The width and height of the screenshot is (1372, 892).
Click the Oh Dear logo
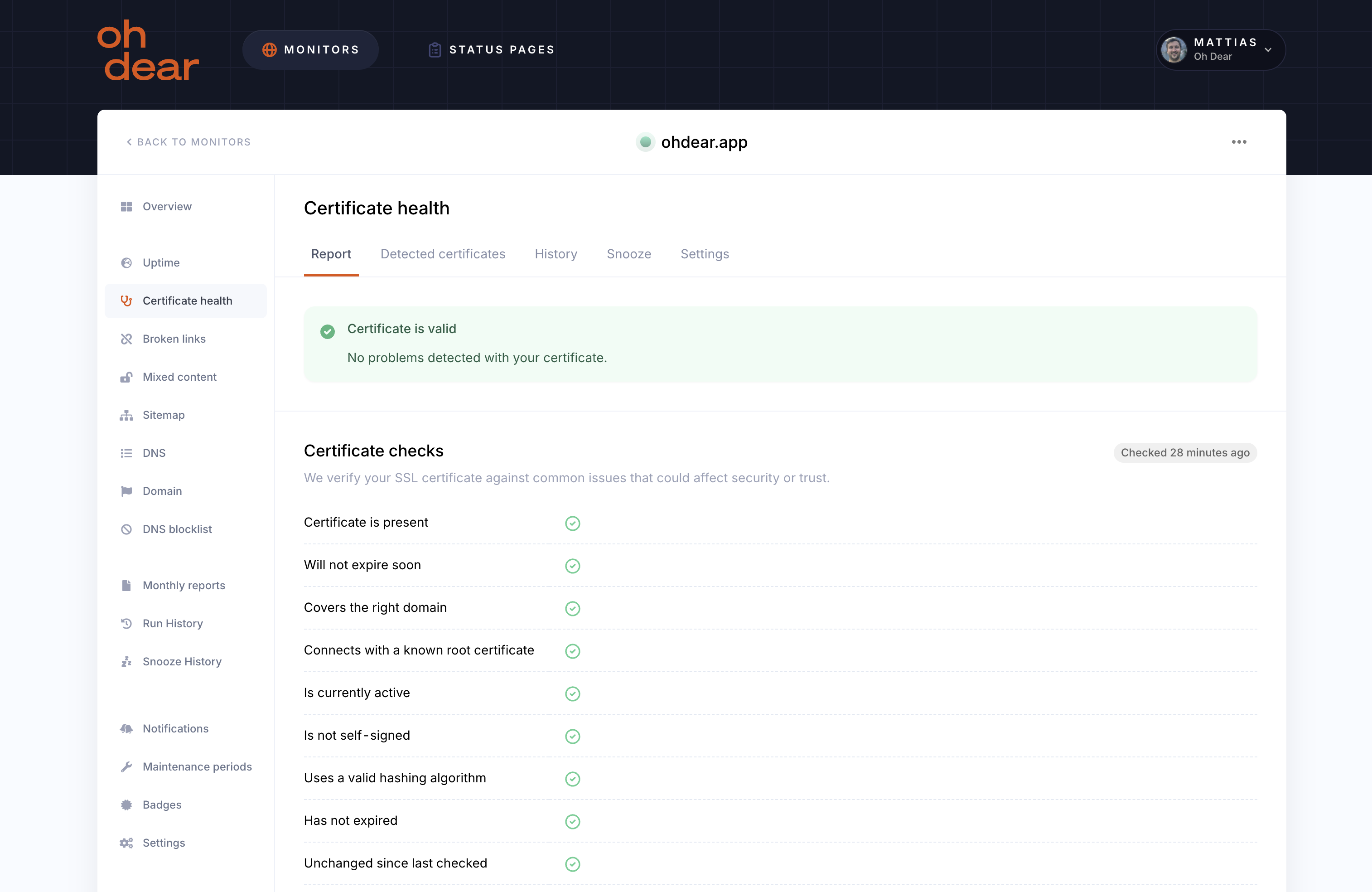(148, 50)
